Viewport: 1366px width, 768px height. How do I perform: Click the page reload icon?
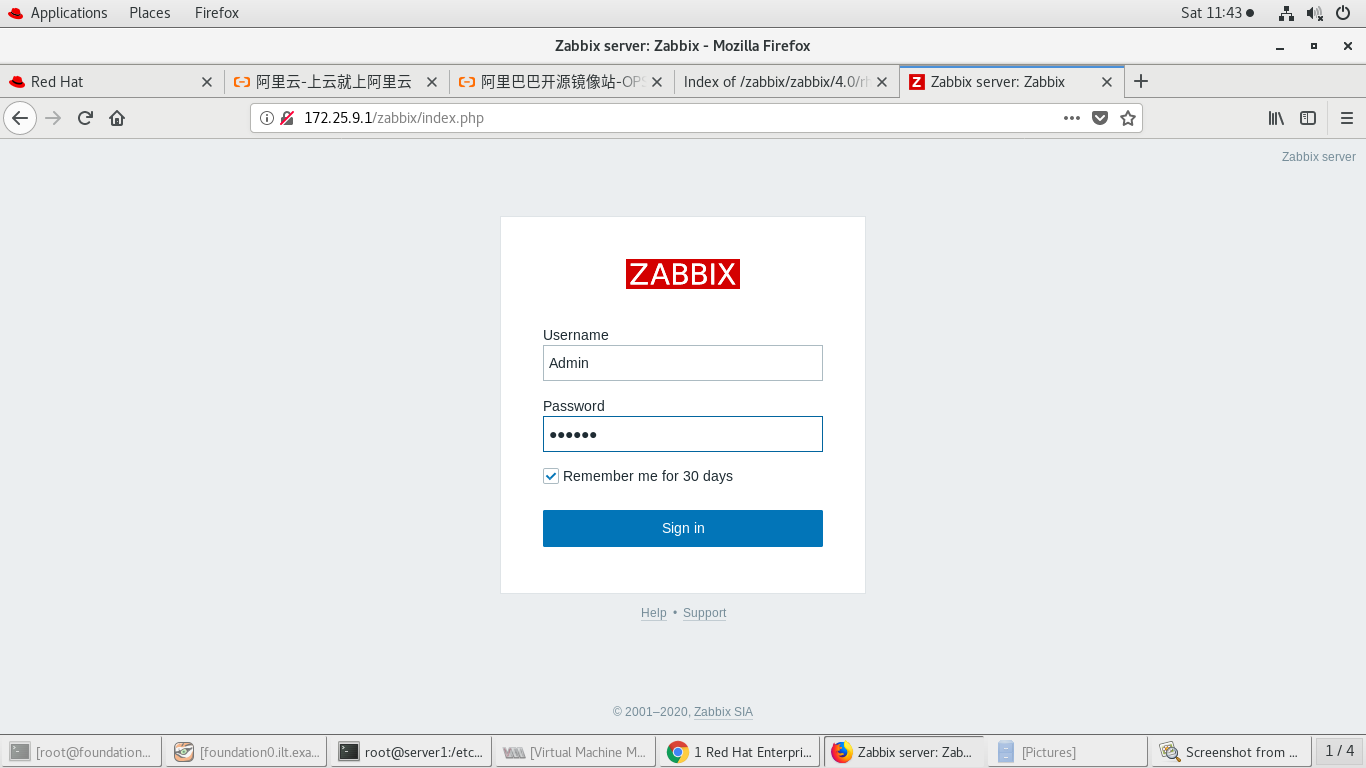click(85, 117)
